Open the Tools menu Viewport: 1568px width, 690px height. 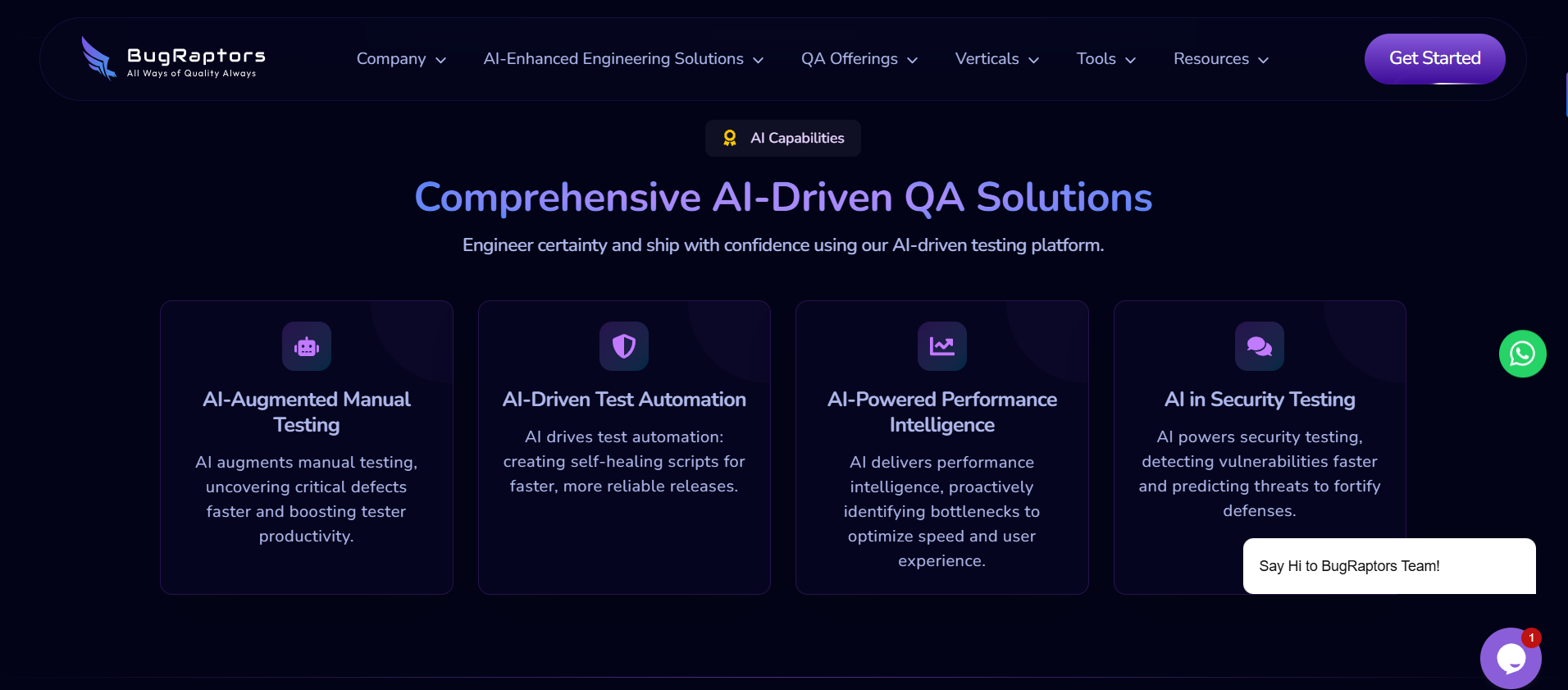click(1096, 59)
